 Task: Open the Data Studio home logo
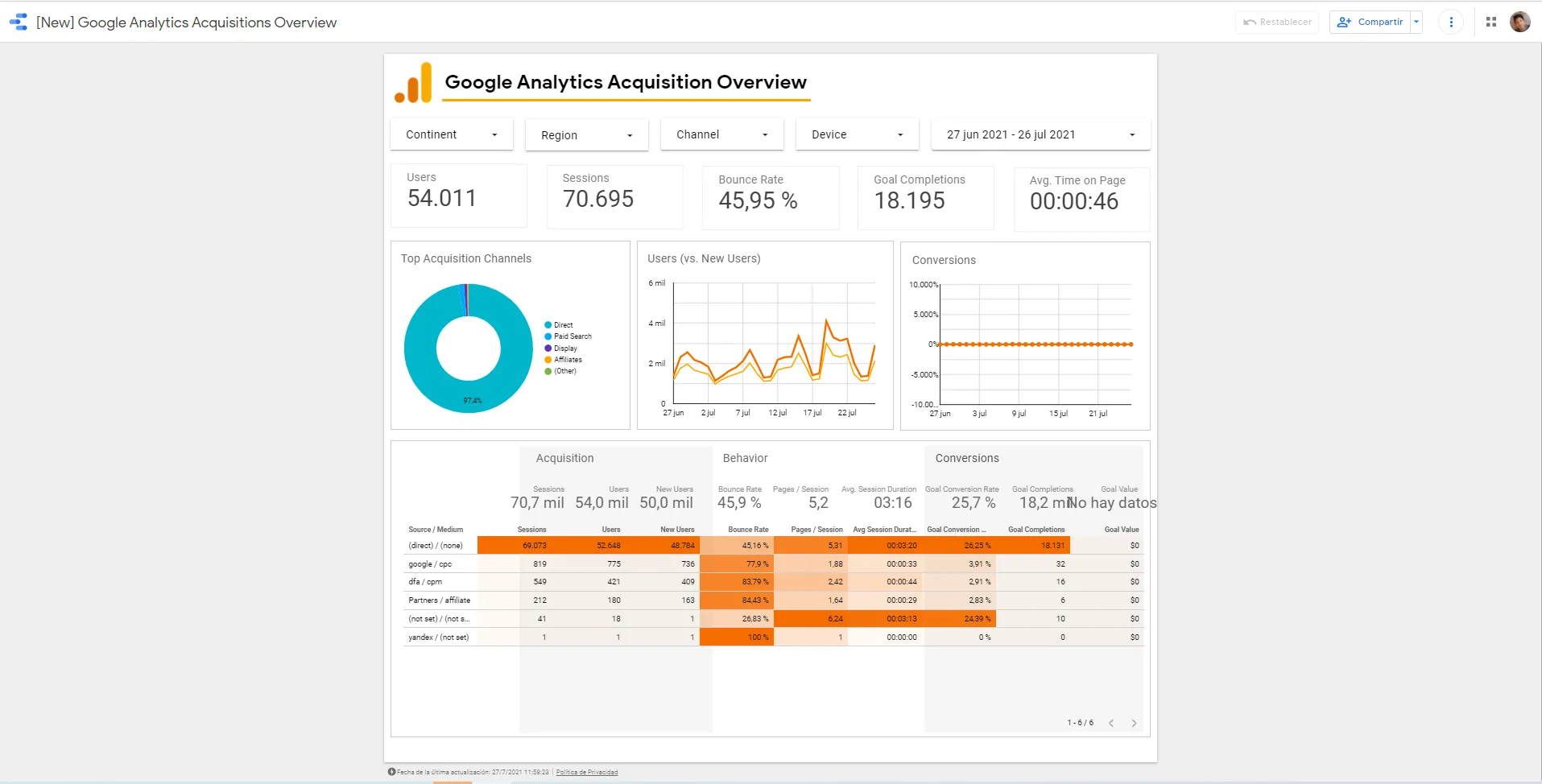pos(18,22)
